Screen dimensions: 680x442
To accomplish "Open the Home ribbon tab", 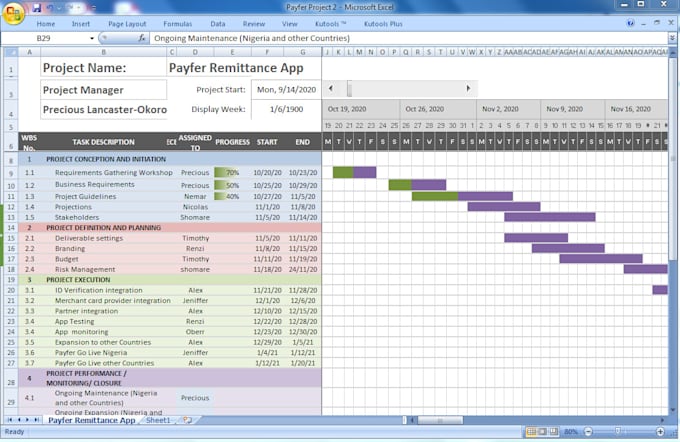I will tap(46, 24).
